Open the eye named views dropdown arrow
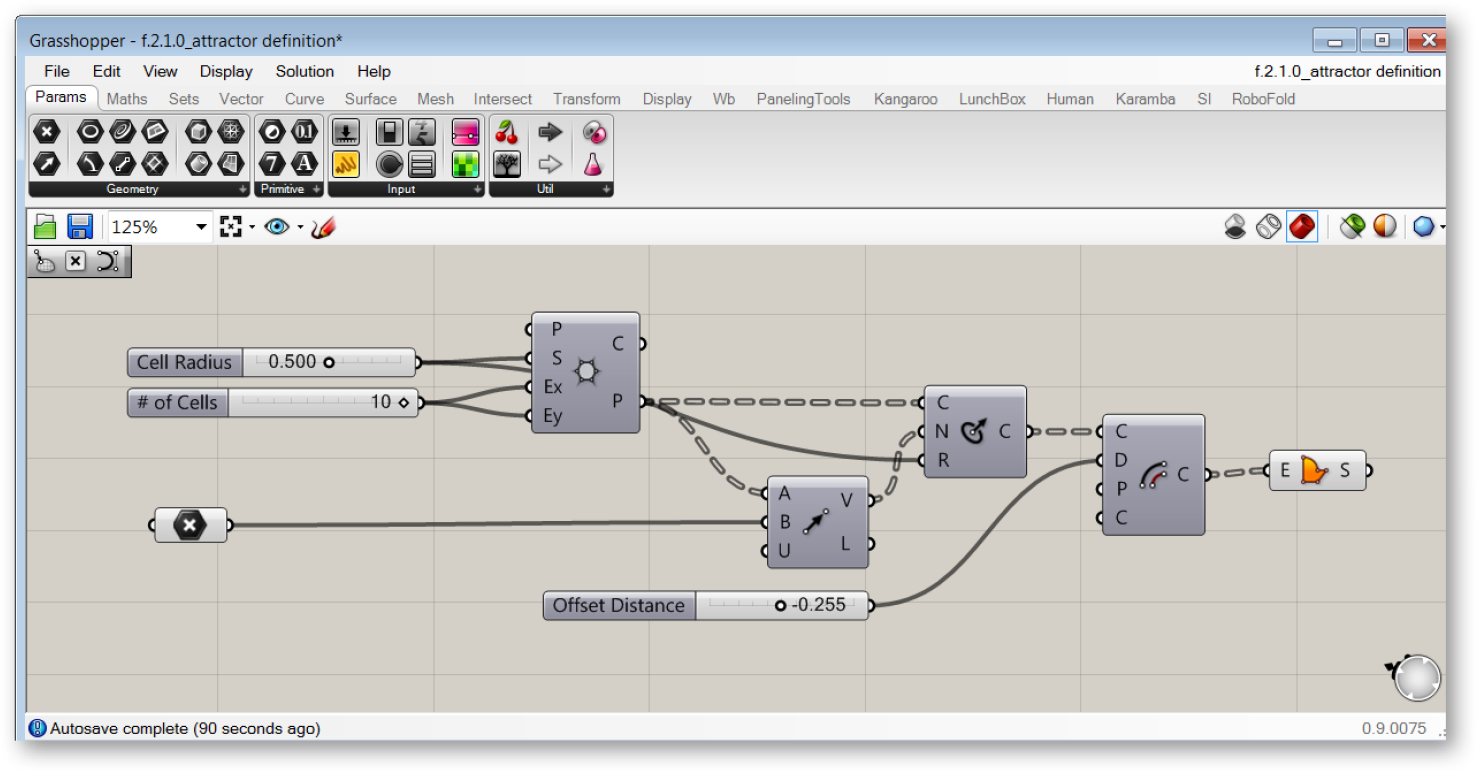The height and width of the screenshot is (771, 1477). pyautogui.click(x=300, y=227)
